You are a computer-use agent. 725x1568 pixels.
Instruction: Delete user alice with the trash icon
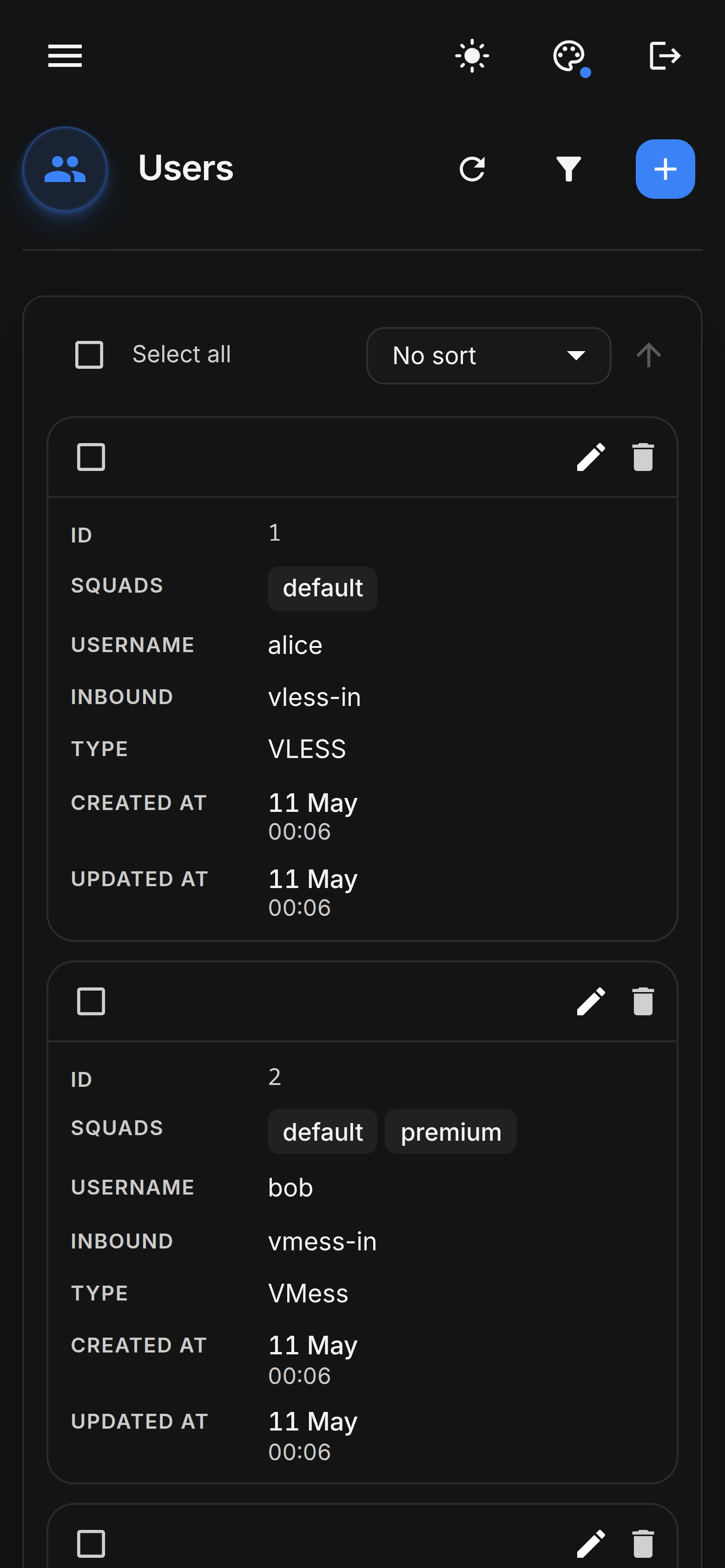pyautogui.click(x=643, y=457)
